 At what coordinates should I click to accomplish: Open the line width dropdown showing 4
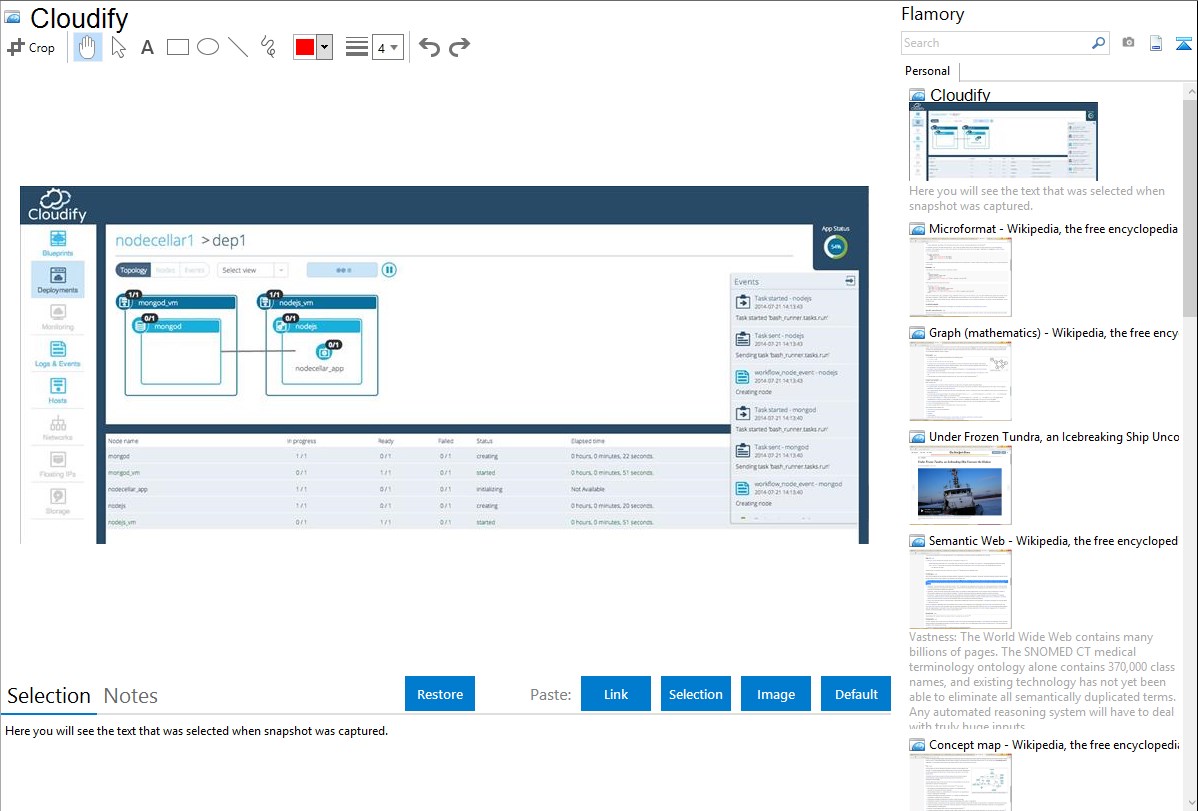[x=387, y=48]
